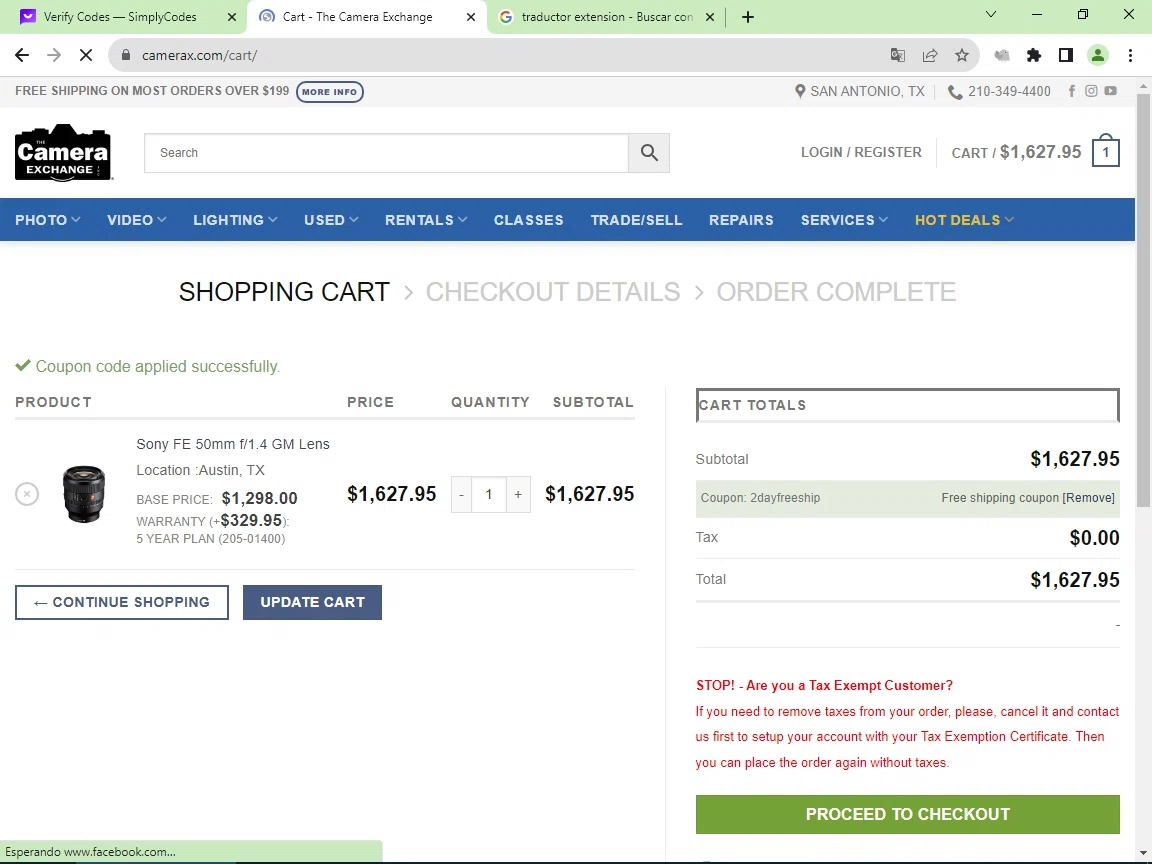Visit the Facebook page icon
Viewport: 1152px width, 864px height.
point(1072,91)
